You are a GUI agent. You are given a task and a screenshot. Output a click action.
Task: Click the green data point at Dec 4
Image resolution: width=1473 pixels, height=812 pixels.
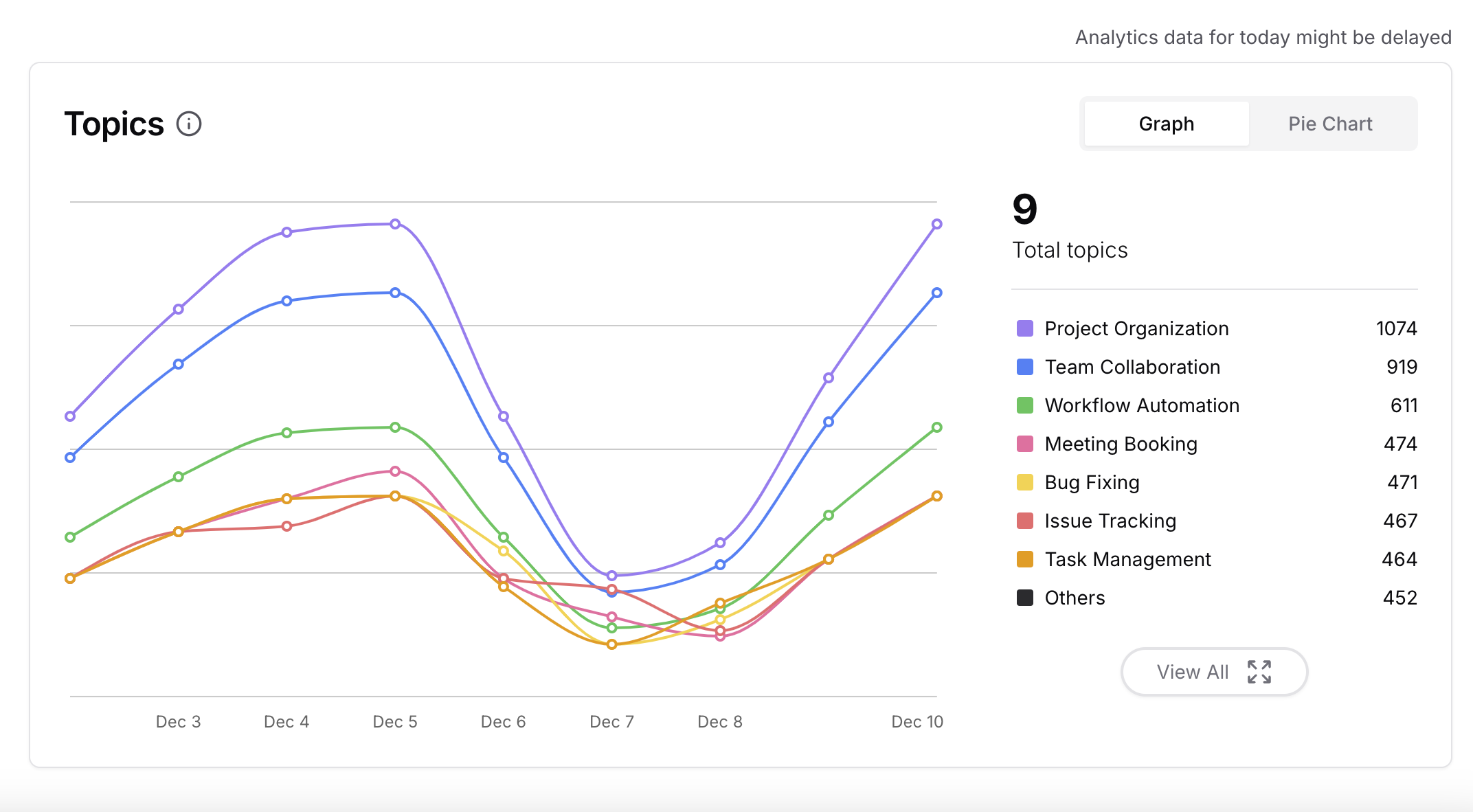tap(286, 433)
